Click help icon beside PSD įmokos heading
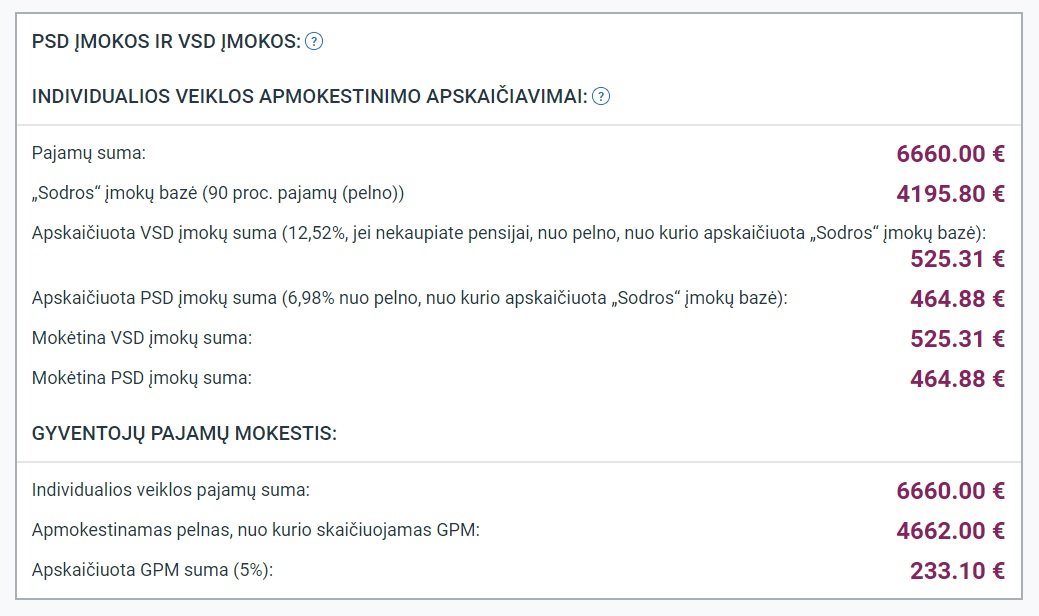The width and height of the screenshot is (1039, 616). point(313,42)
